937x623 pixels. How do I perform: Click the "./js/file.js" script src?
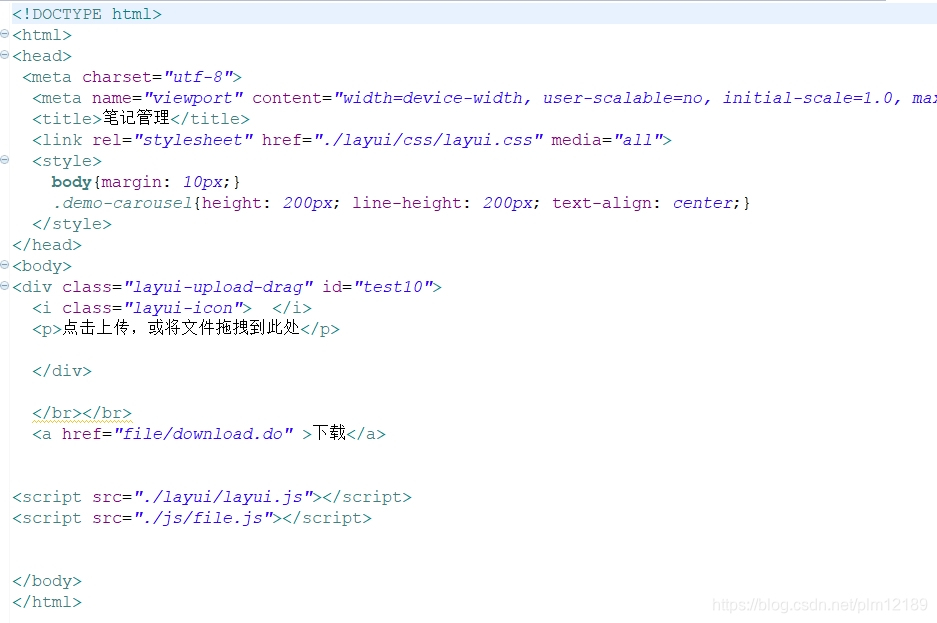coord(203,518)
